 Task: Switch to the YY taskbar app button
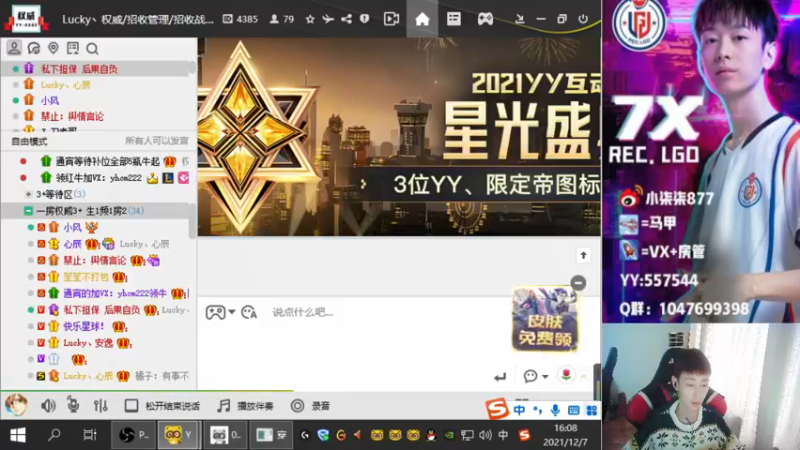(x=178, y=435)
